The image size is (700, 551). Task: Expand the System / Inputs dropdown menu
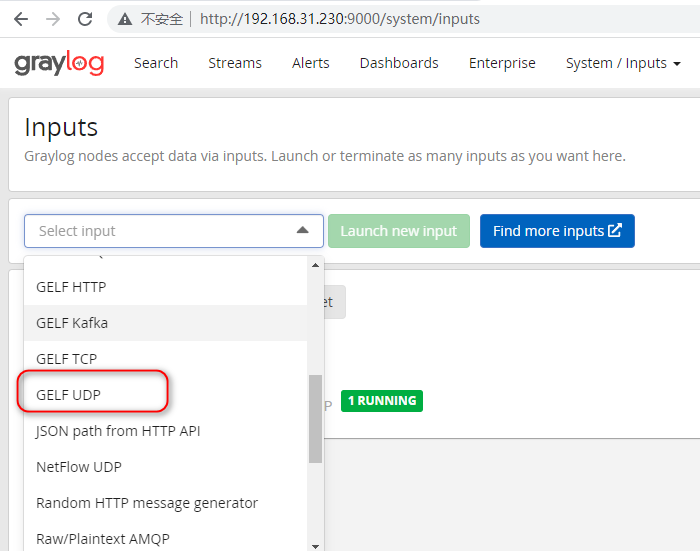(623, 63)
